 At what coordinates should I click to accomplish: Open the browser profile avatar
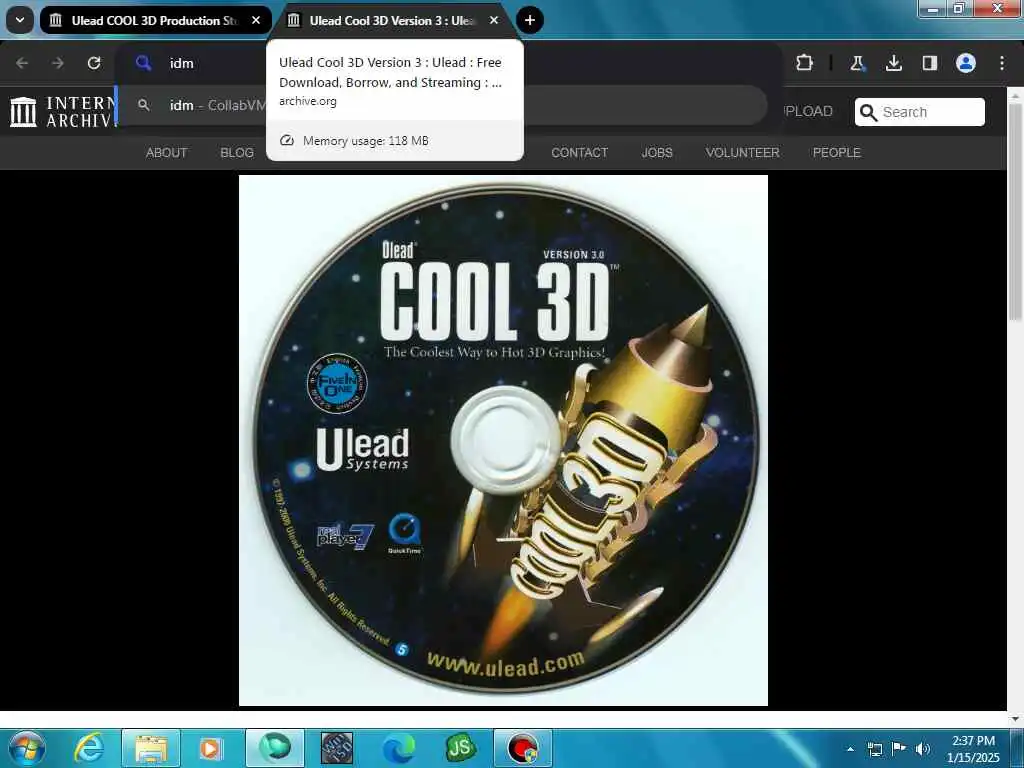966,63
